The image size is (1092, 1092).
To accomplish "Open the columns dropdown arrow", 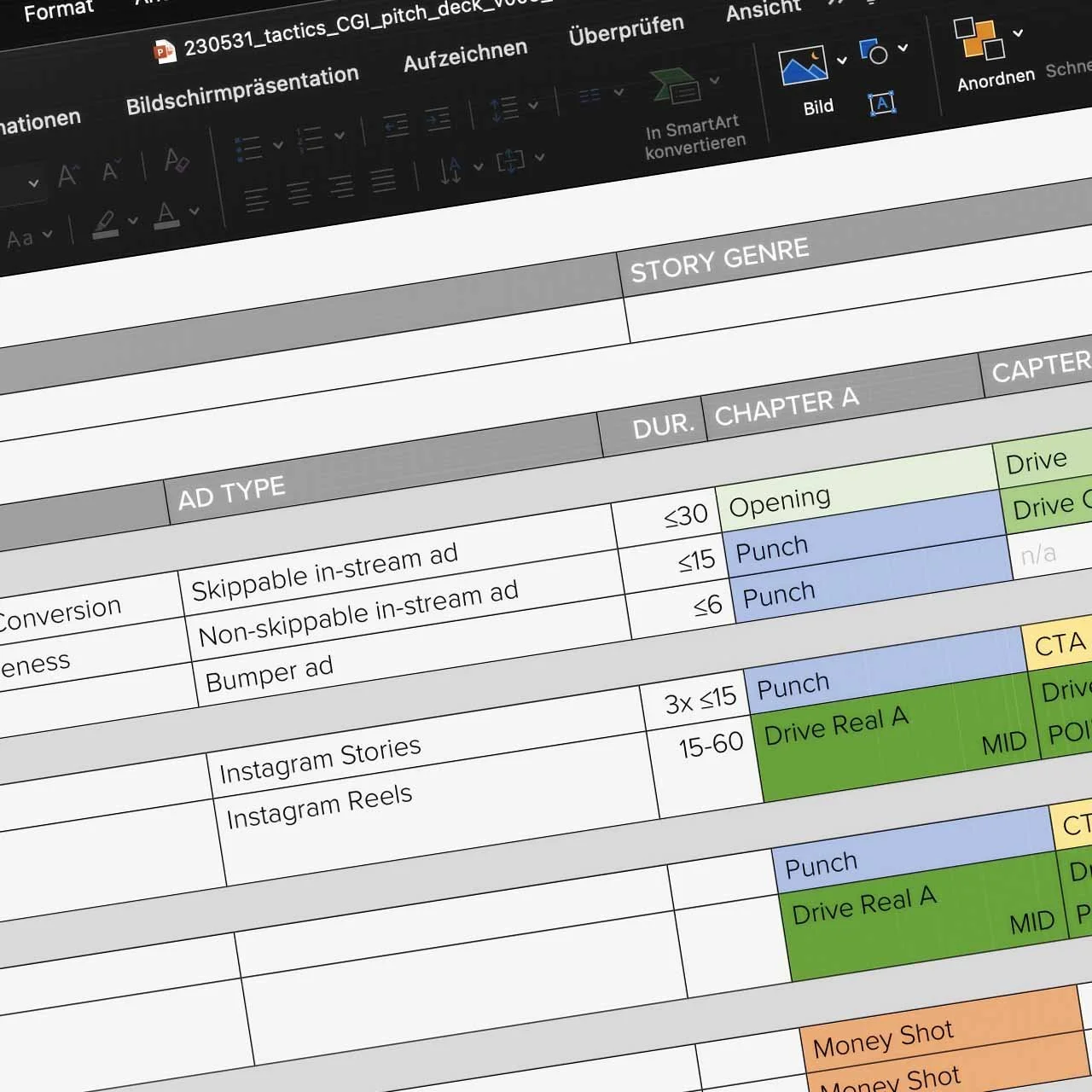I will pyautogui.click(x=619, y=92).
